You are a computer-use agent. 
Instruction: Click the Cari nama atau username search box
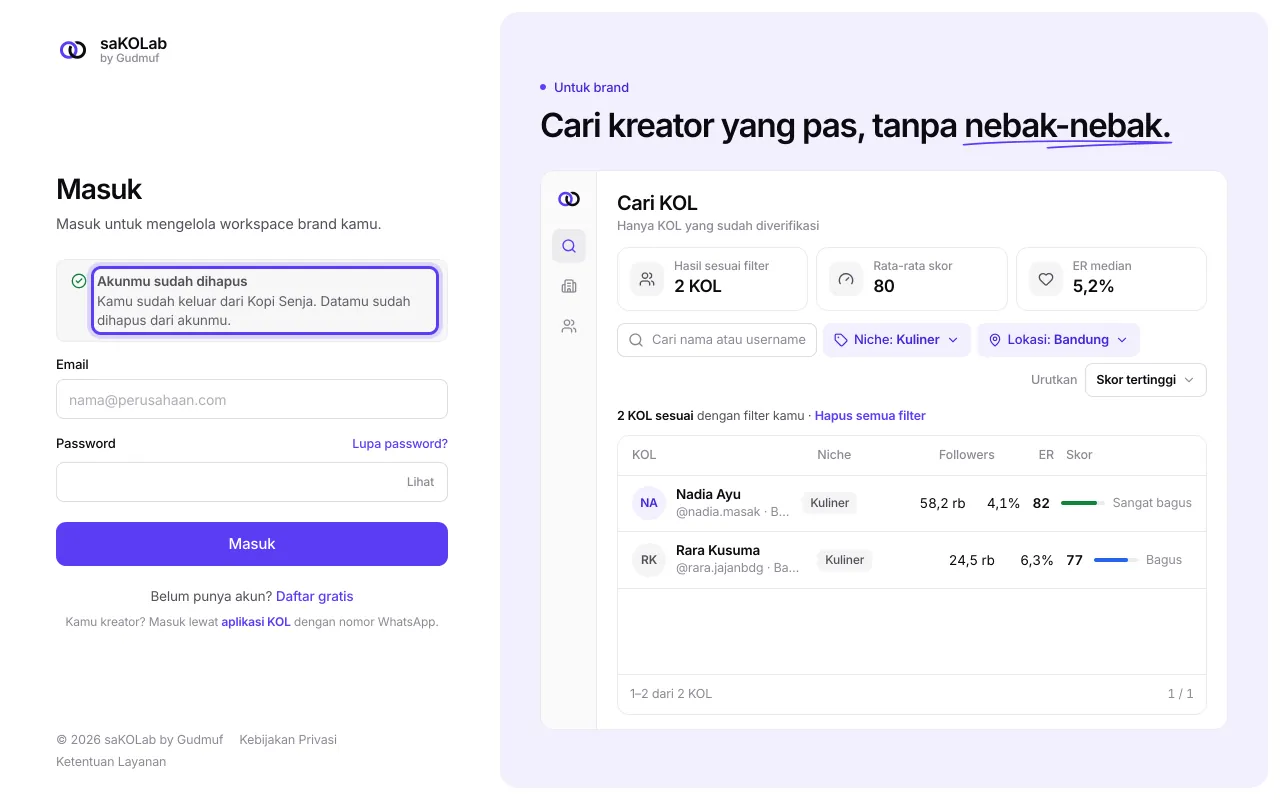point(717,340)
